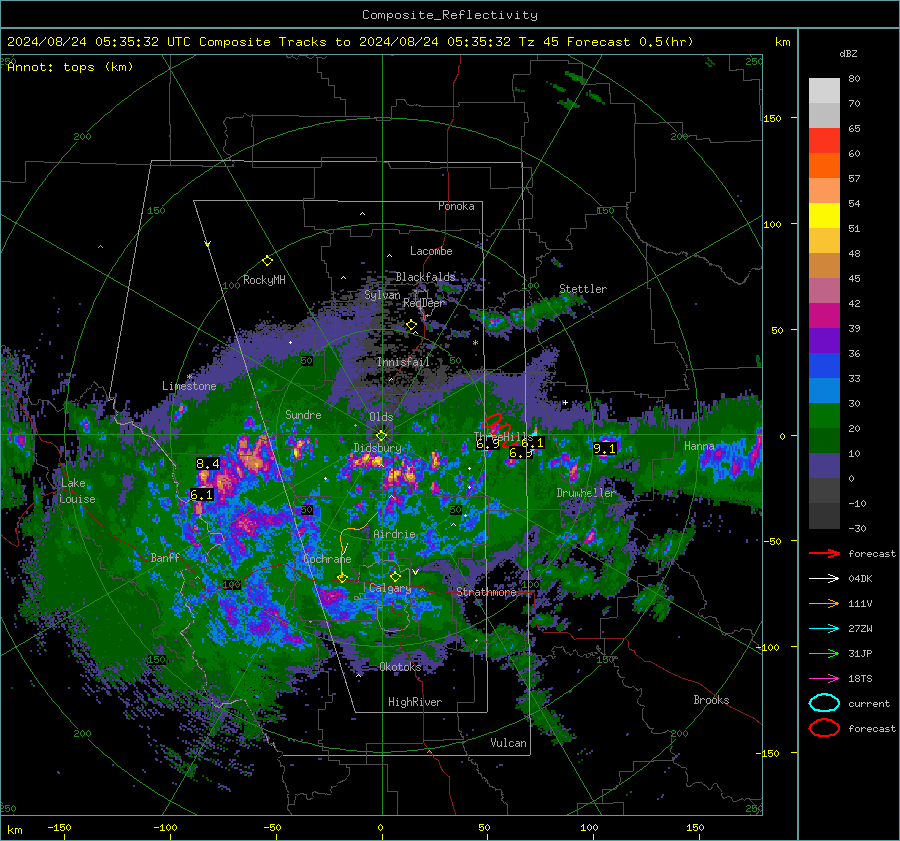This screenshot has width=900, height=841.
Task: Click the 9.1 storm tops label
Action: coord(604,448)
